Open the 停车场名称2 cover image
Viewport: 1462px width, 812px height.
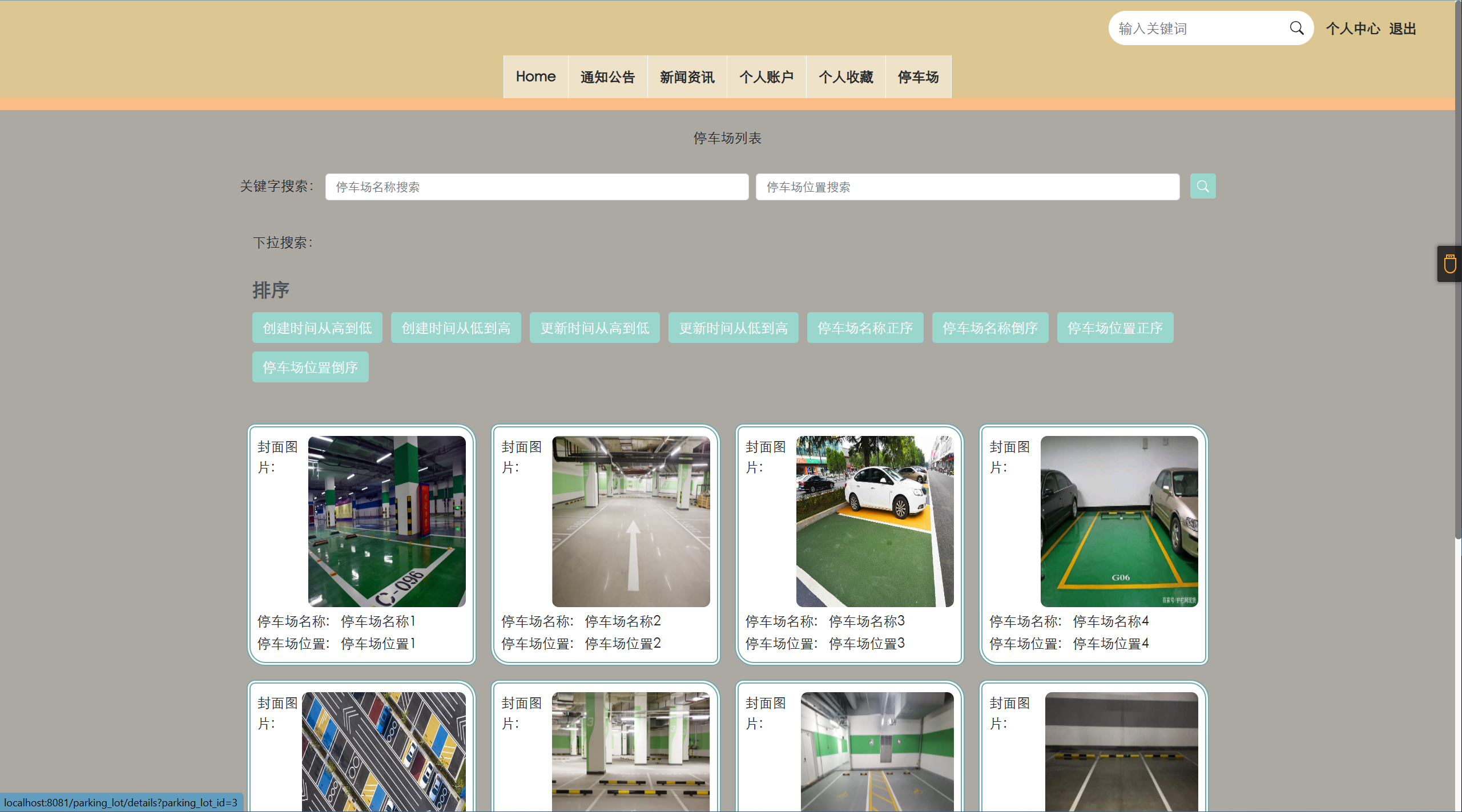[x=630, y=521]
